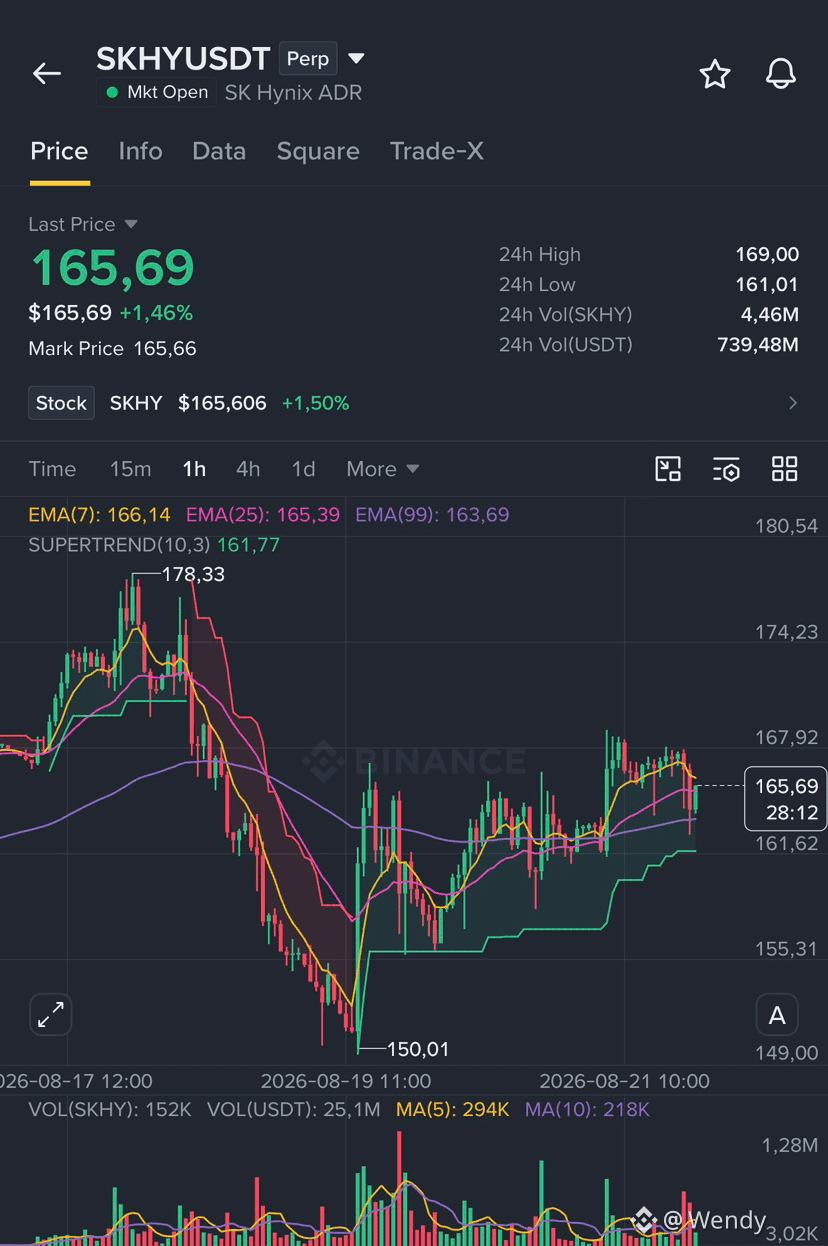Select the 4h chart interval
This screenshot has height=1246, width=828.
(248, 469)
